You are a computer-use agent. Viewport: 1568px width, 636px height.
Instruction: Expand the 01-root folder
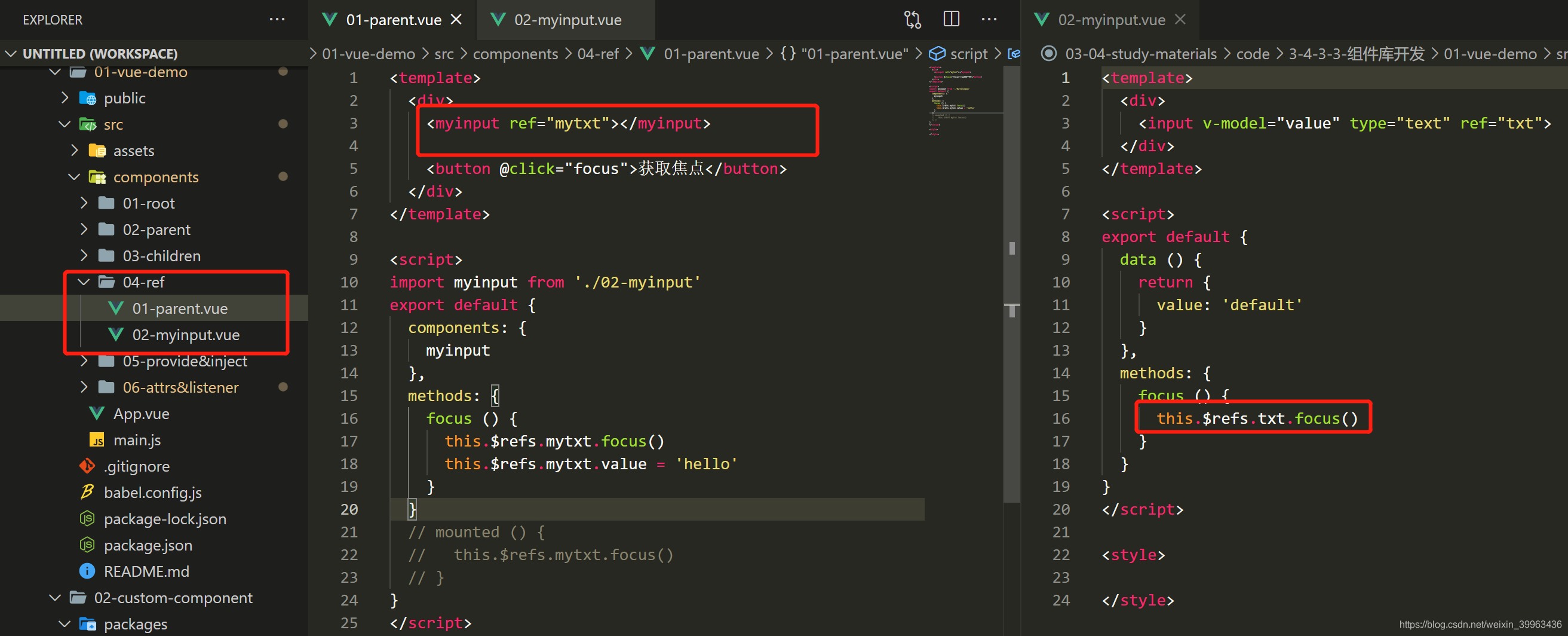84,203
